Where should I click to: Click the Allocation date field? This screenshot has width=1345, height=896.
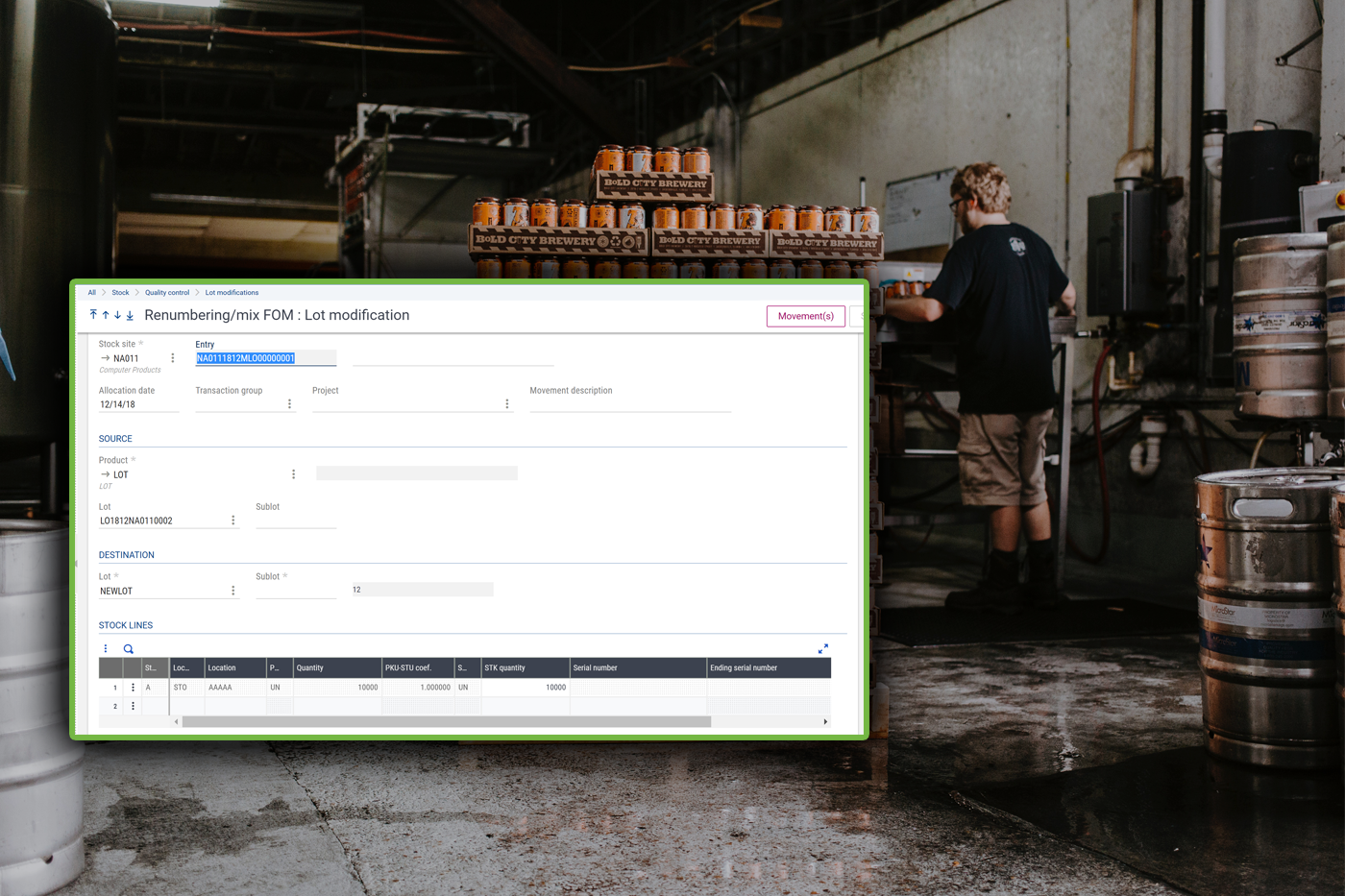(137, 404)
